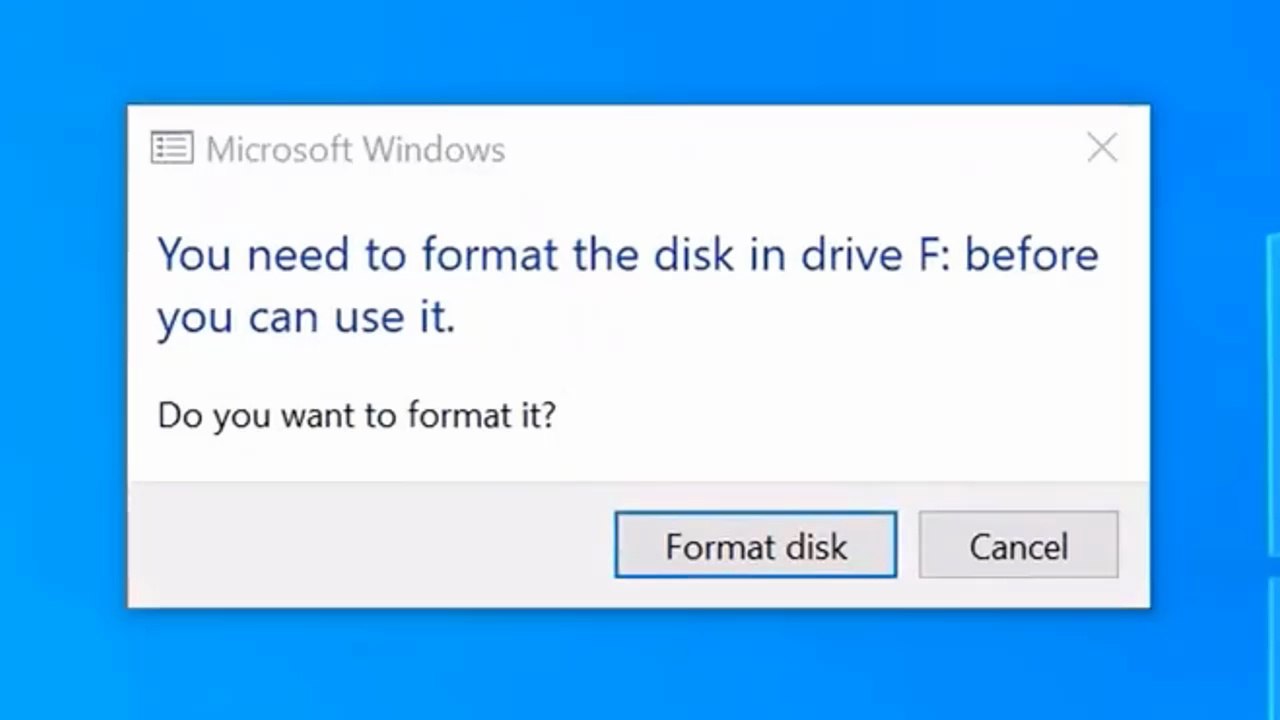Click the "Do you want to format it?" text
Viewport: 1280px width, 720px height.
356,414
